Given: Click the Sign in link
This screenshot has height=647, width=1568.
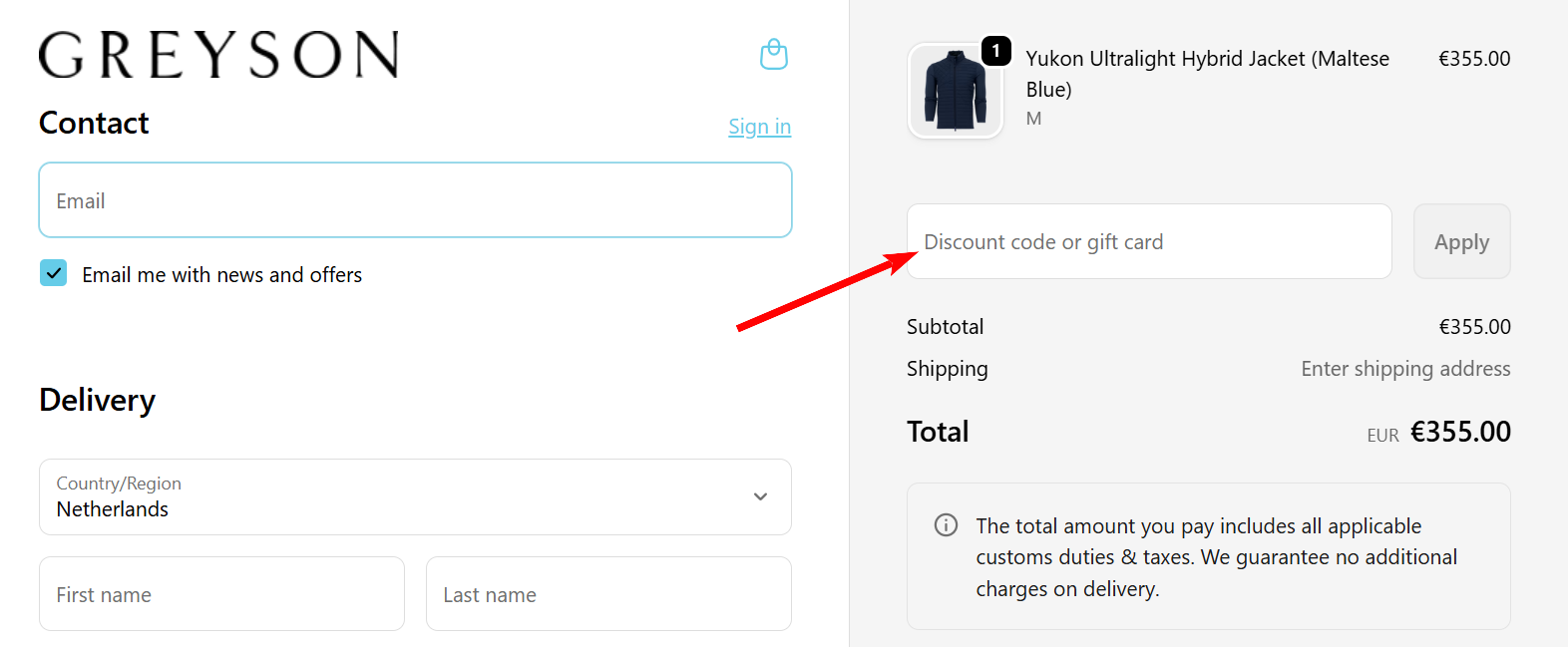Looking at the screenshot, I should coord(759,127).
